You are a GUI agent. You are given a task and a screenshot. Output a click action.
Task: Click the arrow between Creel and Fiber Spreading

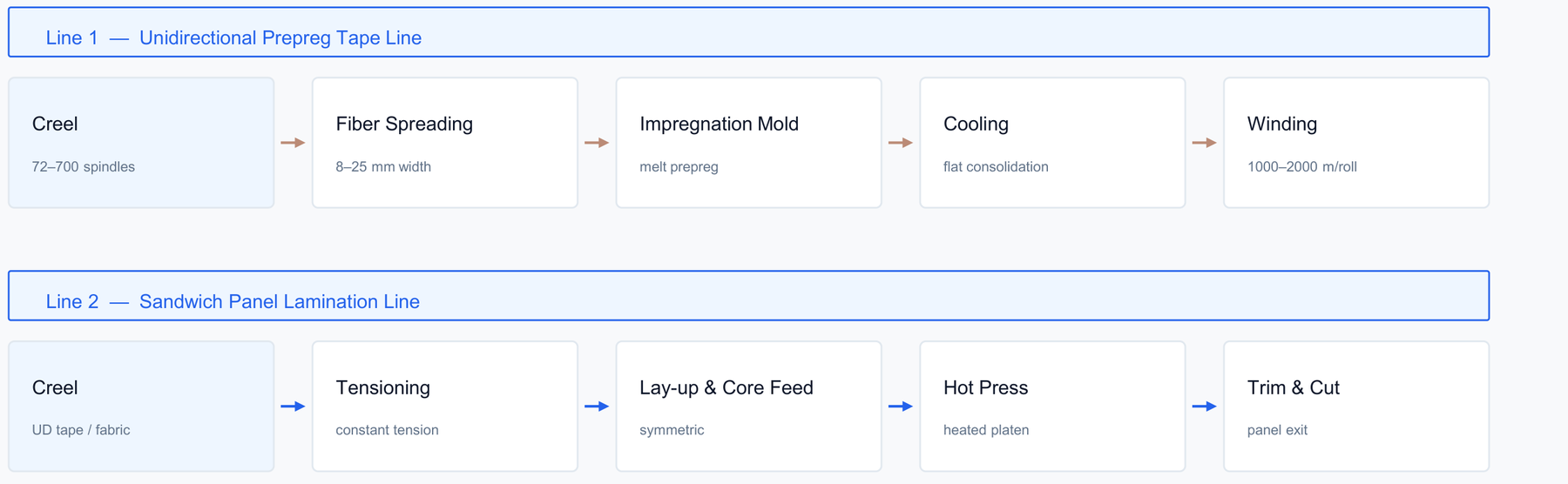(x=293, y=143)
